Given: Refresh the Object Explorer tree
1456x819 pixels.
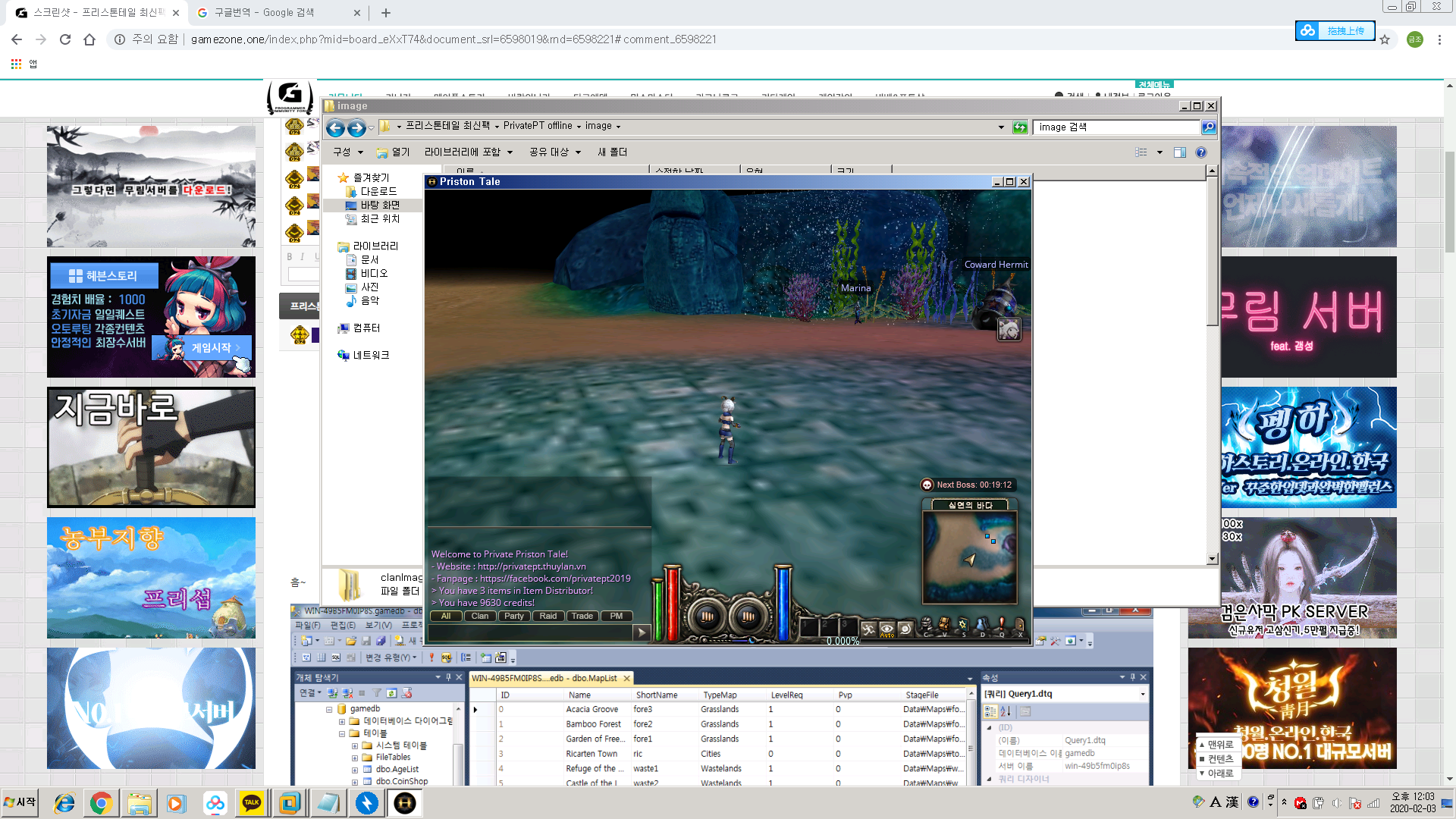Looking at the screenshot, I should pos(391,693).
